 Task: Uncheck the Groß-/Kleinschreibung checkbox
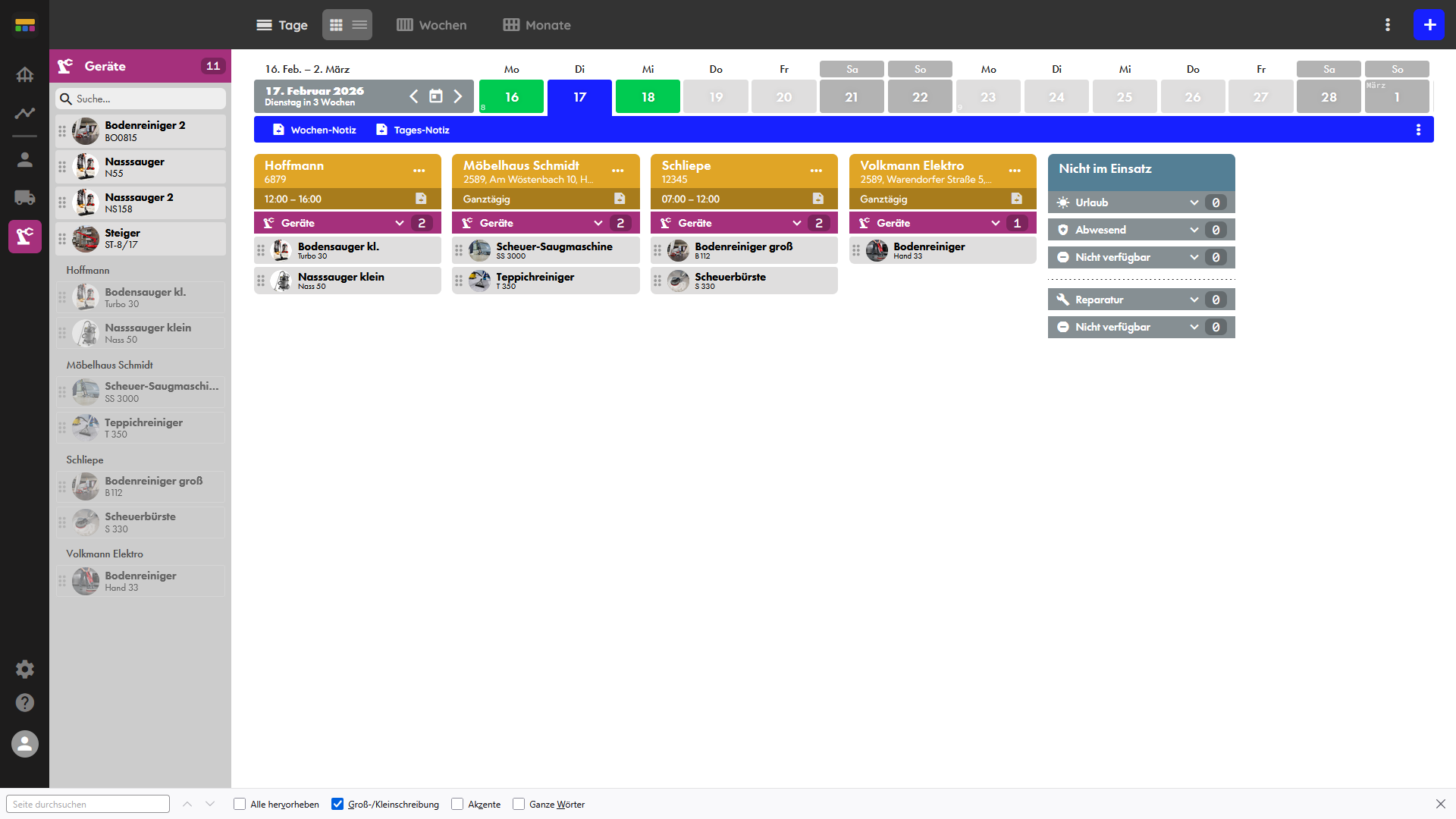(337, 804)
